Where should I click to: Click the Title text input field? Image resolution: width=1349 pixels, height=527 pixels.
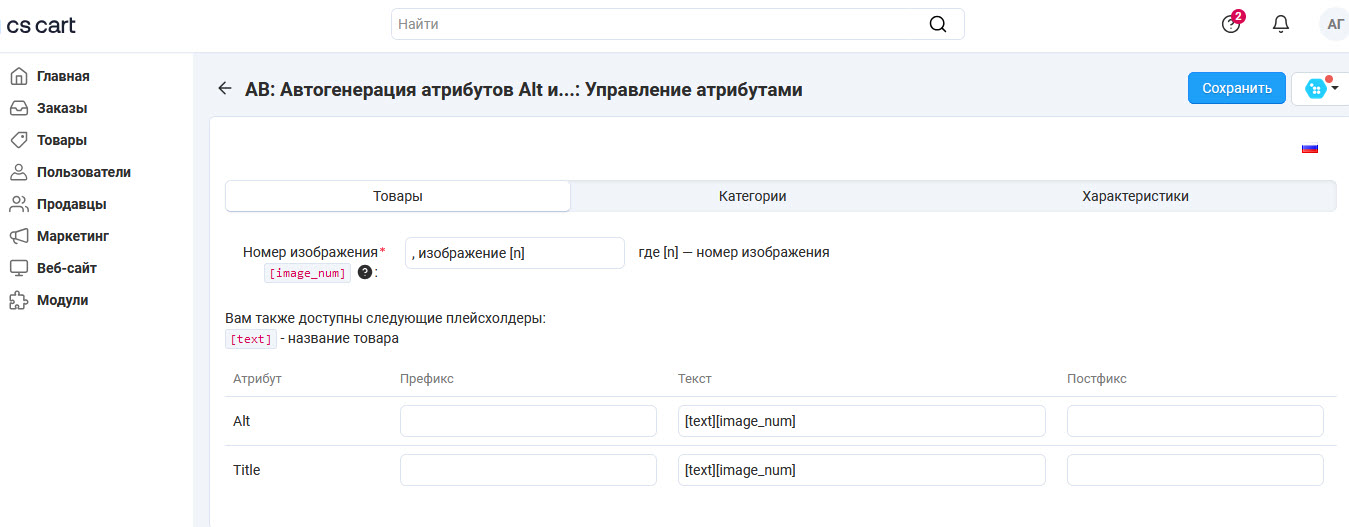click(x=861, y=470)
